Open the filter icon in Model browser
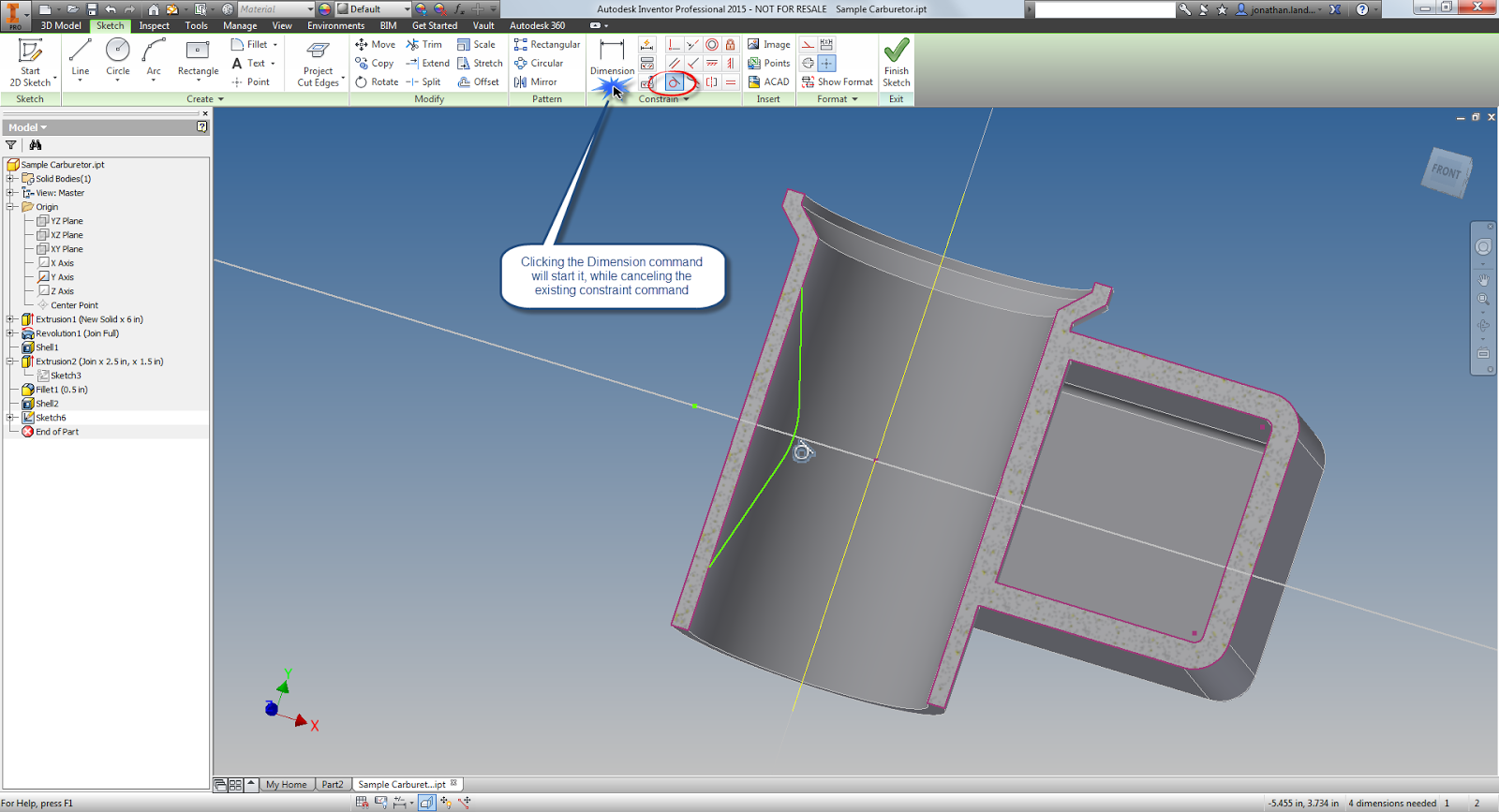This screenshot has height=812, width=1499. click(x=11, y=145)
